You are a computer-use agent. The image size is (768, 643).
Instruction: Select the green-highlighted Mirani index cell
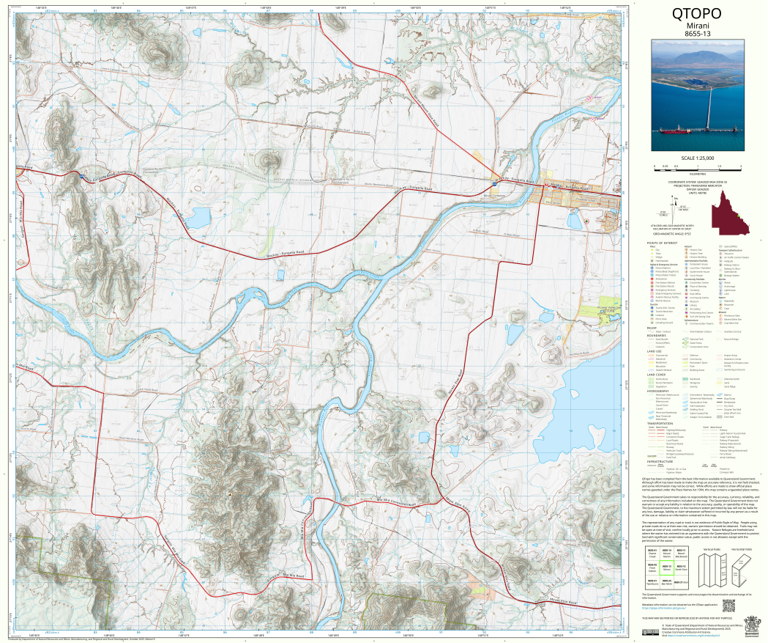pos(666,568)
